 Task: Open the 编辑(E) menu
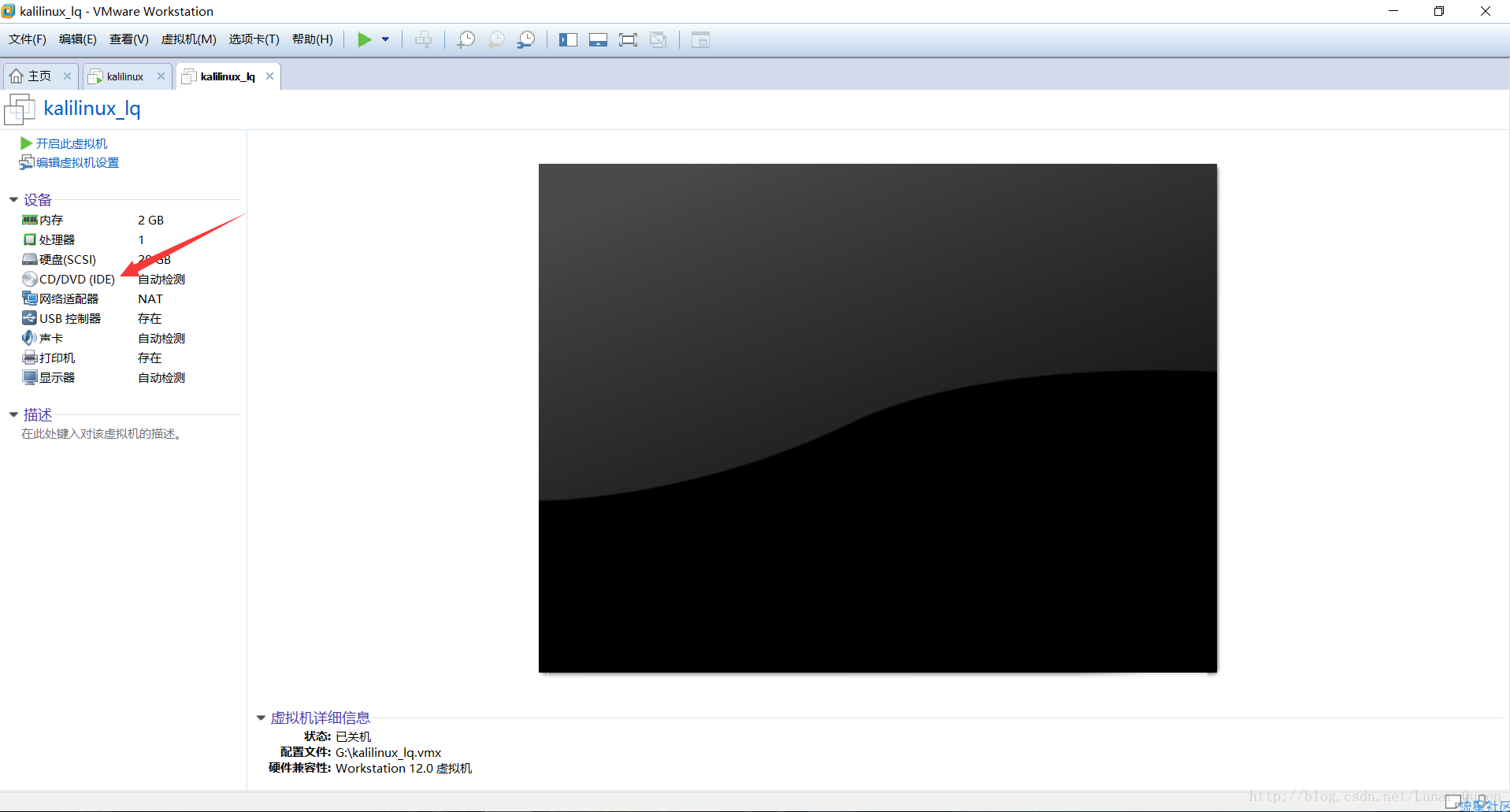(78, 39)
